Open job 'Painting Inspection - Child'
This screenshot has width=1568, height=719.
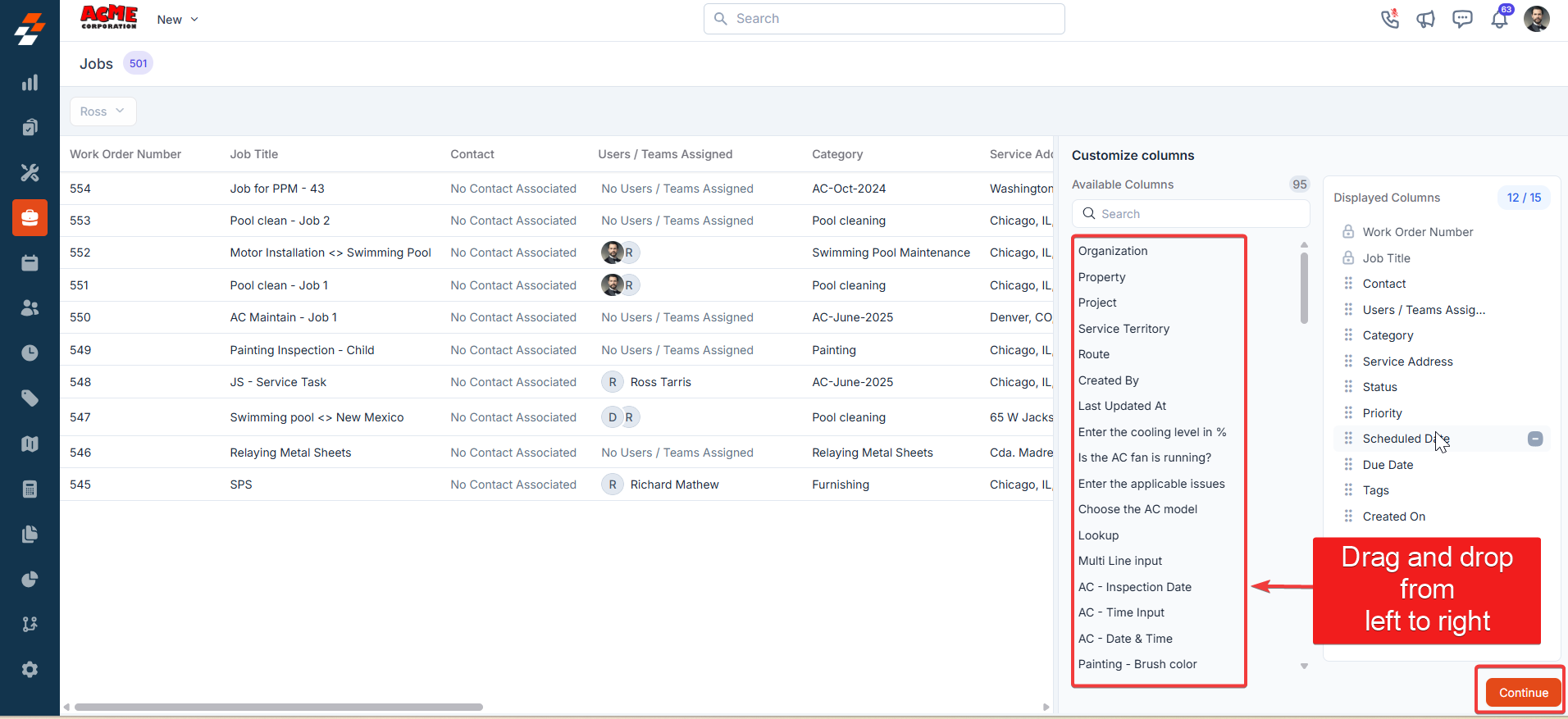[x=302, y=350]
